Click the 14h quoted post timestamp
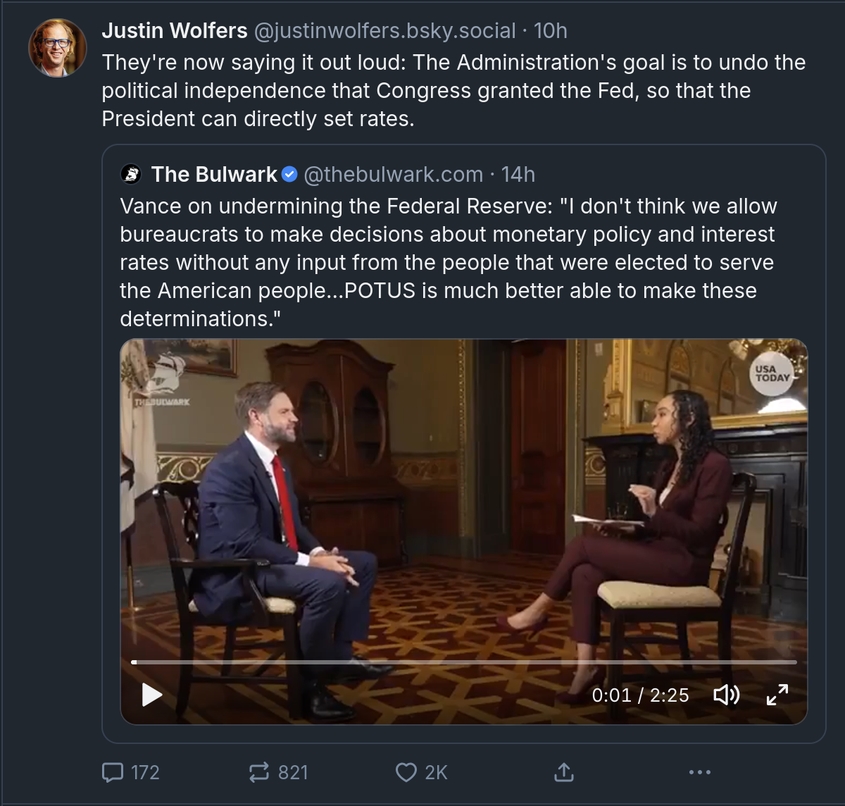This screenshot has width=845, height=806. [518, 175]
